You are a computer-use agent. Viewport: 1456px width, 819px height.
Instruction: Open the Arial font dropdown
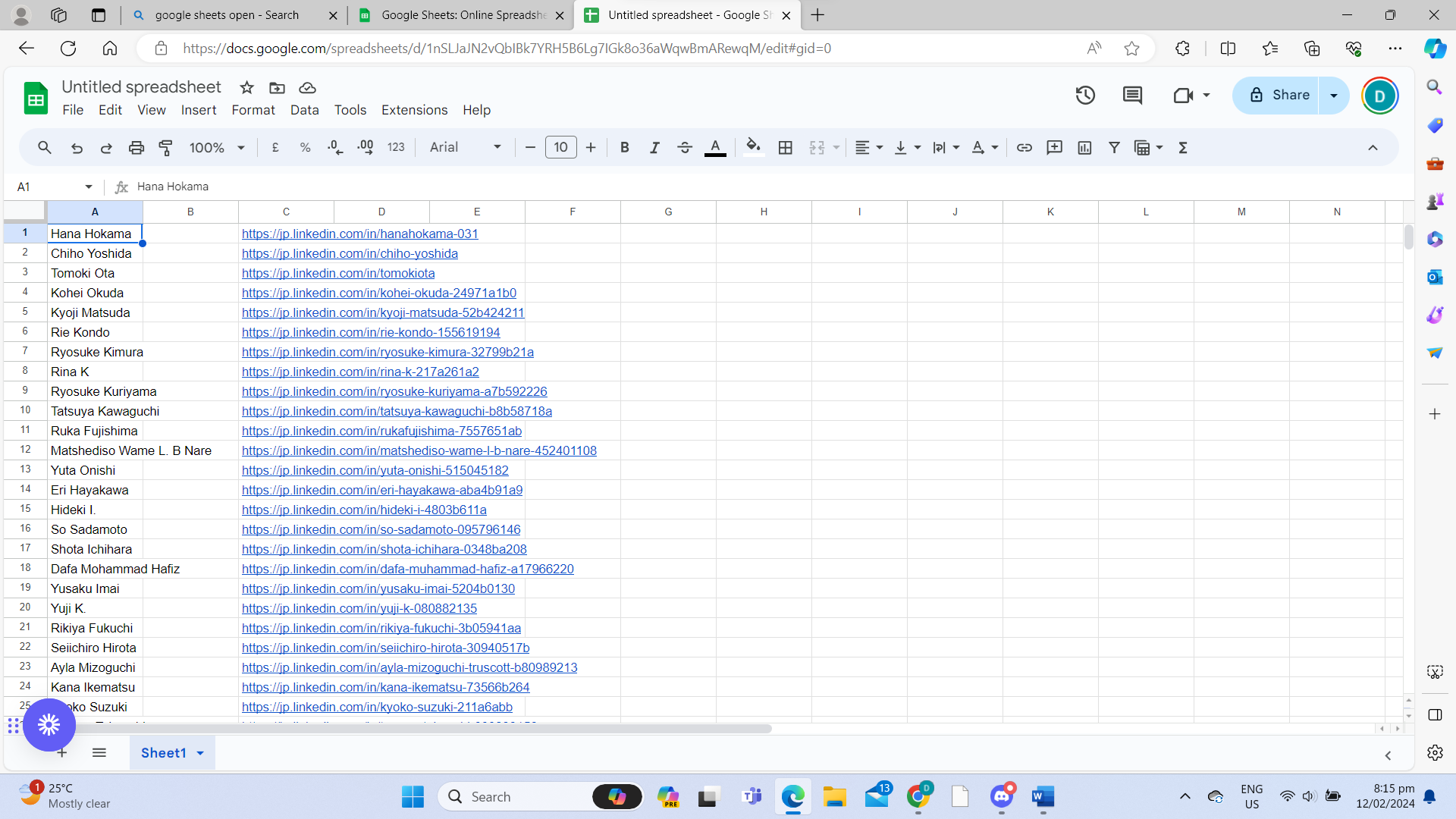[465, 148]
